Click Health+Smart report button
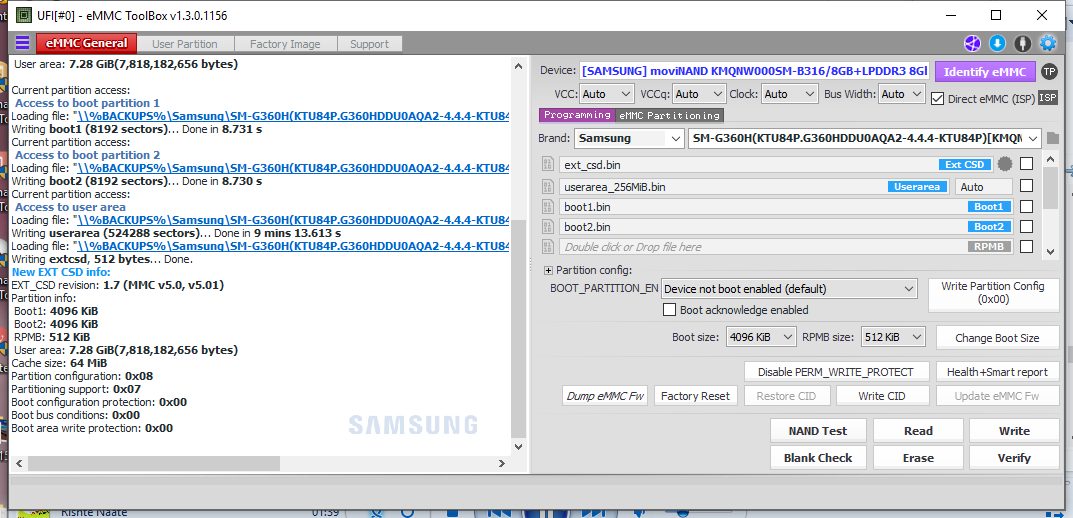 click(x=997, y=372)
